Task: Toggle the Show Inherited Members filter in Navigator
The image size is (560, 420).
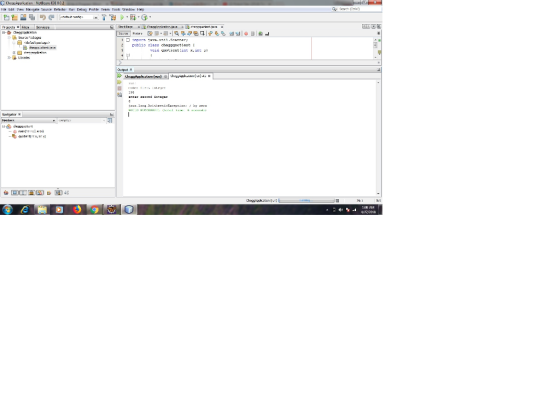Action: (6, 193)
